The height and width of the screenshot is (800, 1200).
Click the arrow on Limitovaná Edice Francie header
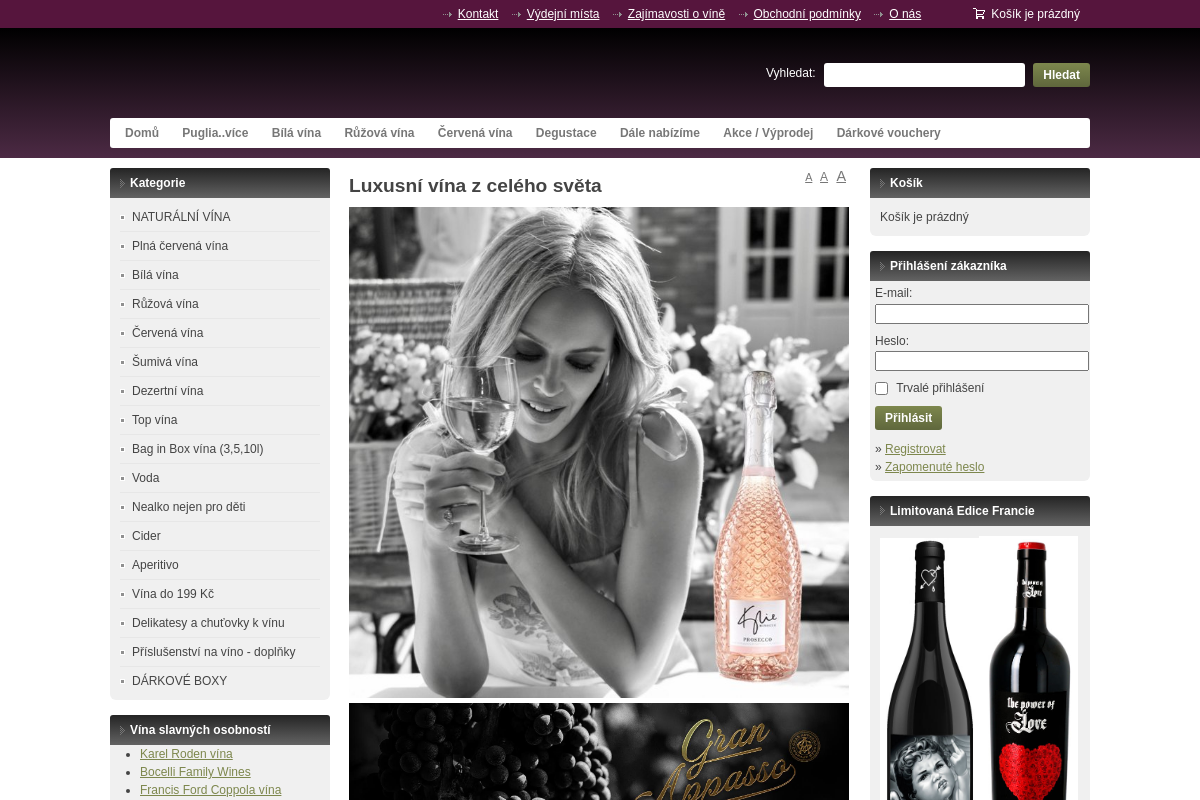click(881, 511)
